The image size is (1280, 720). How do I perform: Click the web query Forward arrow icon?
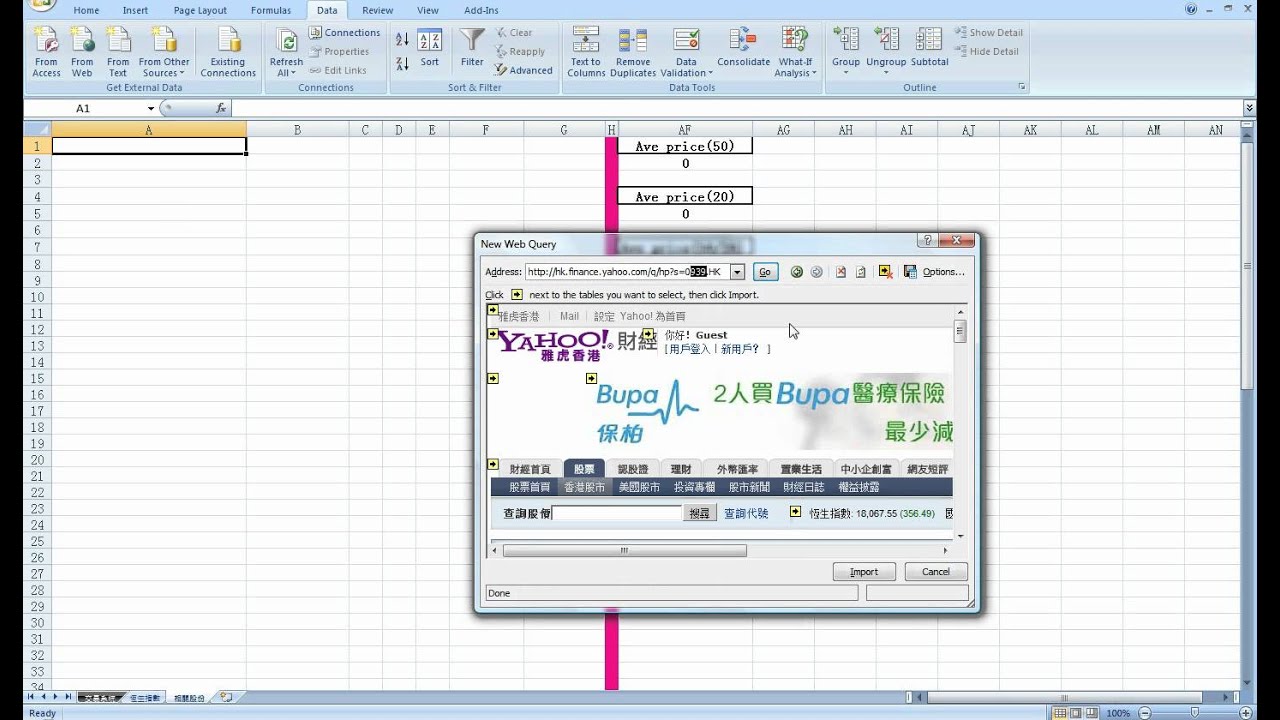[x=816, y=272]
